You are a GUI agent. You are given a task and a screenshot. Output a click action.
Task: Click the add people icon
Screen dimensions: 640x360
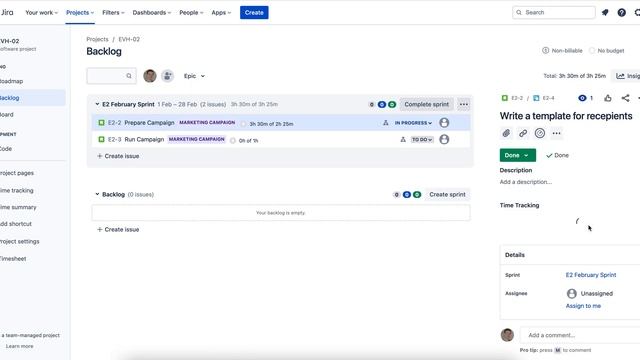[x=167, y=76]
